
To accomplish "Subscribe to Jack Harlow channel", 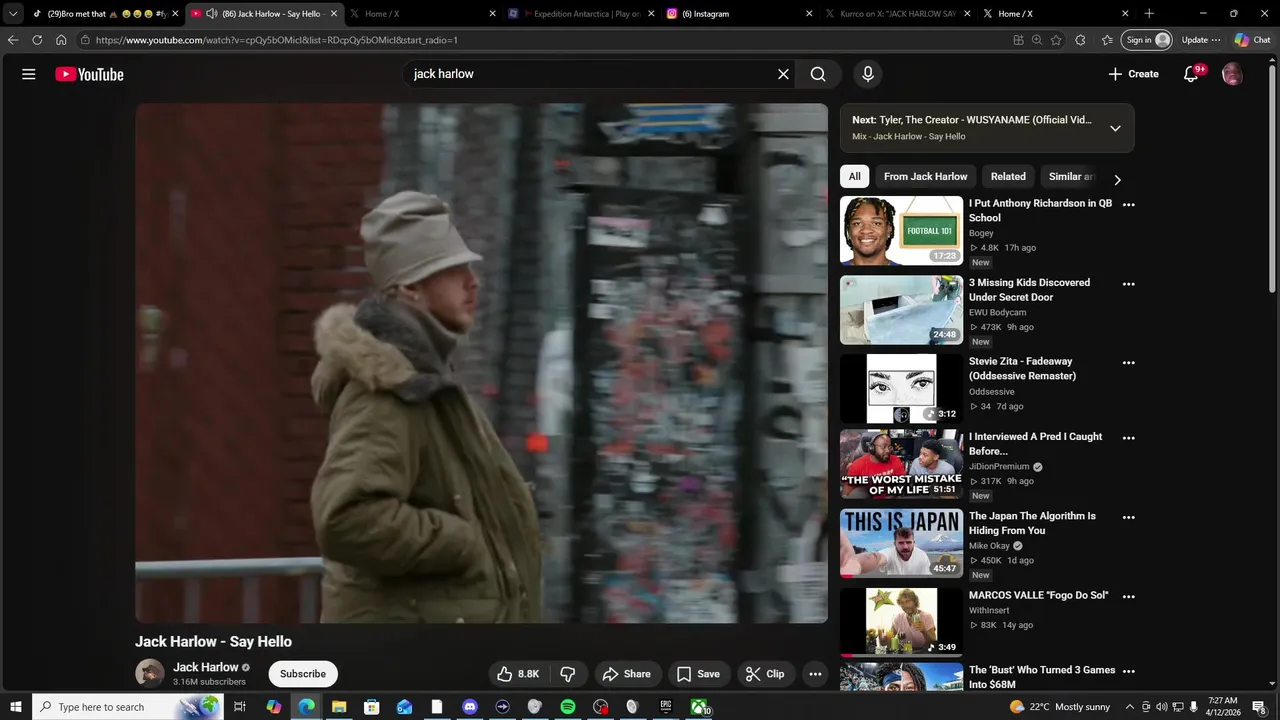I will (x=303, y=674).
